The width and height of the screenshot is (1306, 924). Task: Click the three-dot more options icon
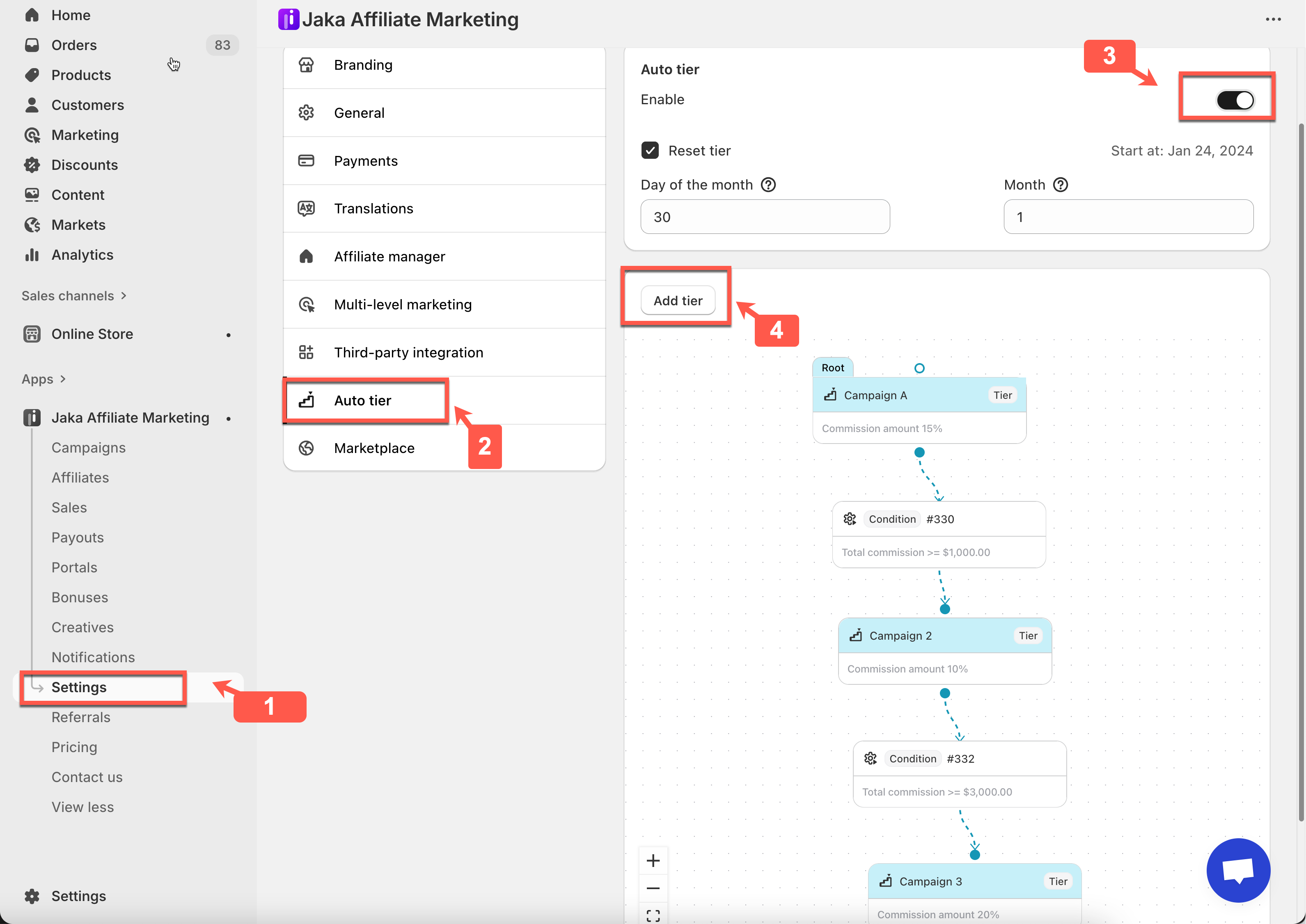tap(1273, 19)
